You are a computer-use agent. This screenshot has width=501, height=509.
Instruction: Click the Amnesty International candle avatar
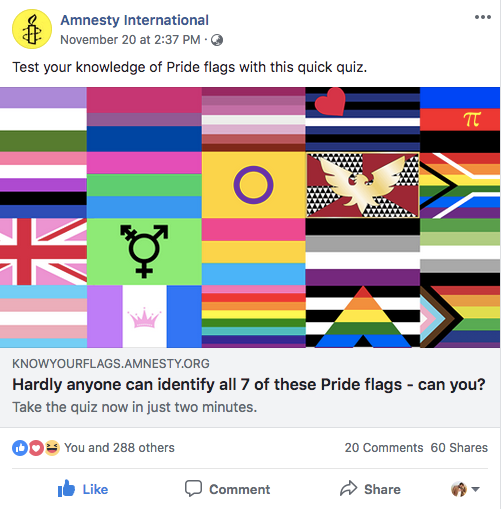click(x=32, y=29)
